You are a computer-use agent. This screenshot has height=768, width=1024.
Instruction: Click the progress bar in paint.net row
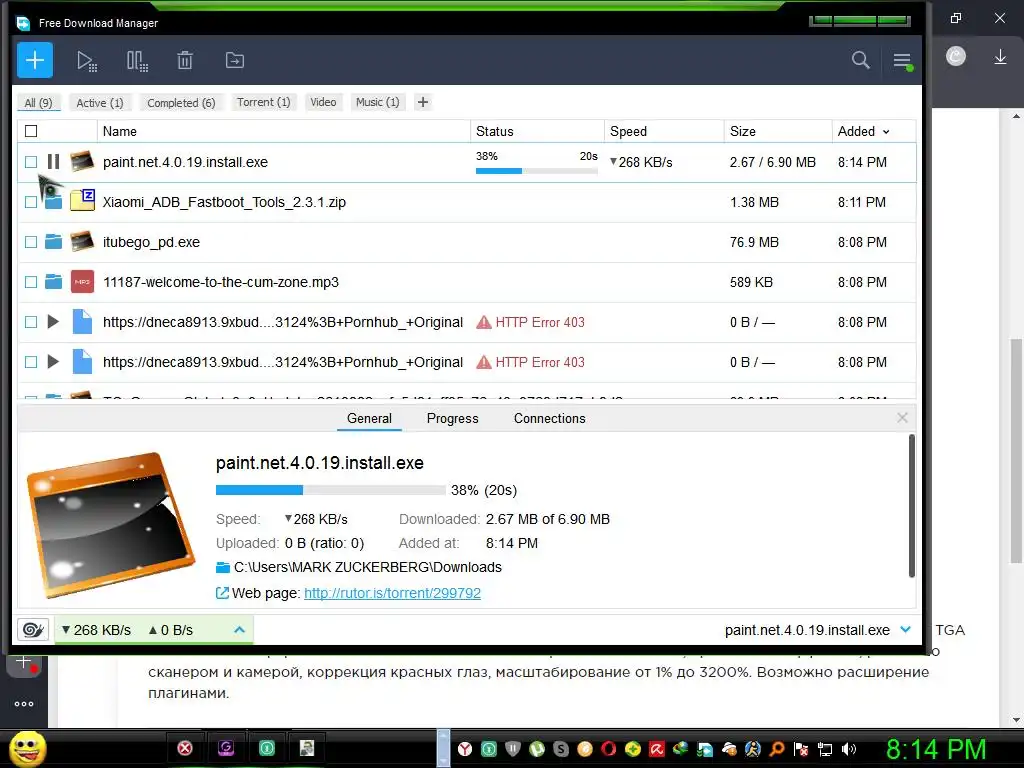point(537,170)
